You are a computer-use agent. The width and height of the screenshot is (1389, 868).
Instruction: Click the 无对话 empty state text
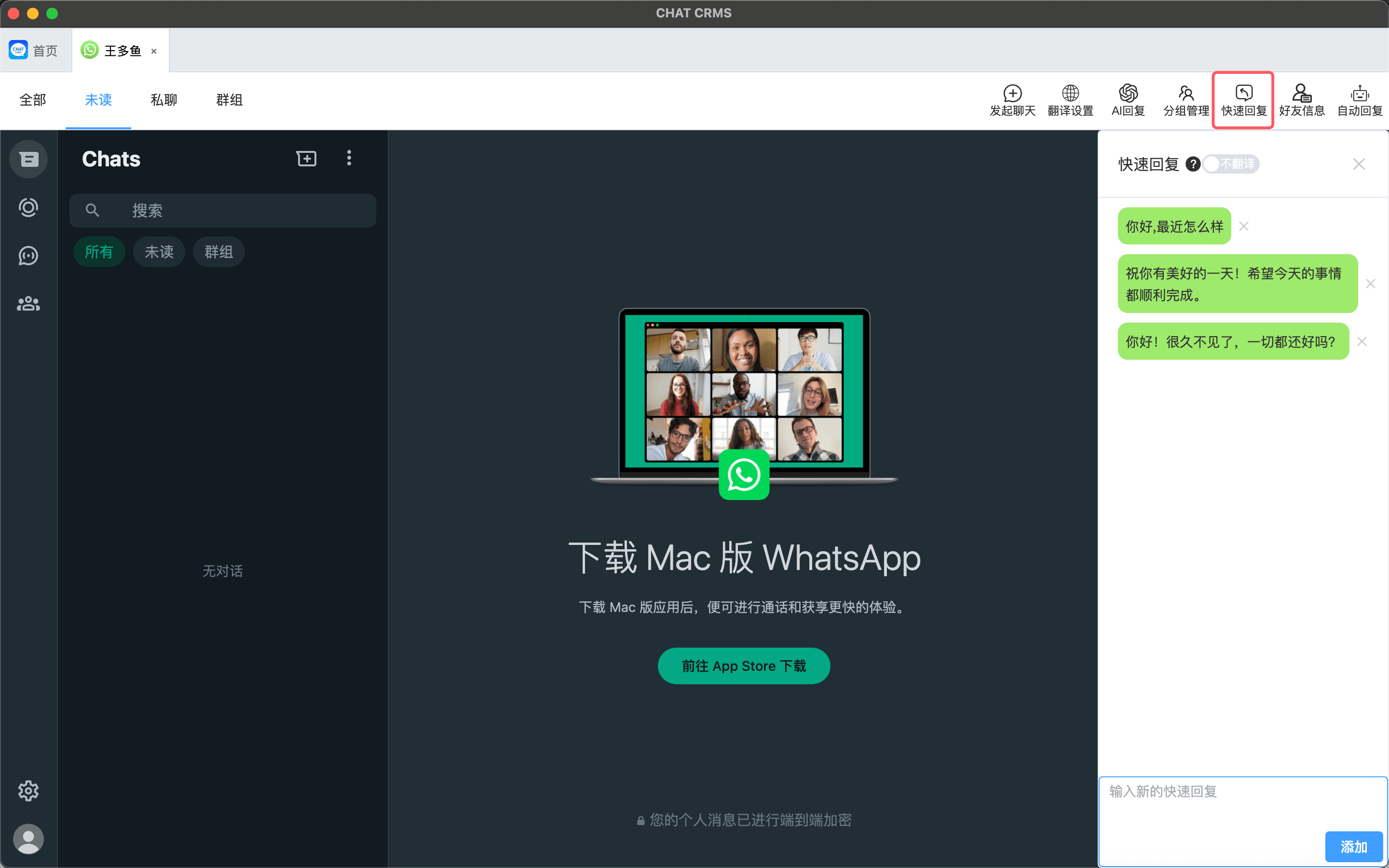(223, 570)
